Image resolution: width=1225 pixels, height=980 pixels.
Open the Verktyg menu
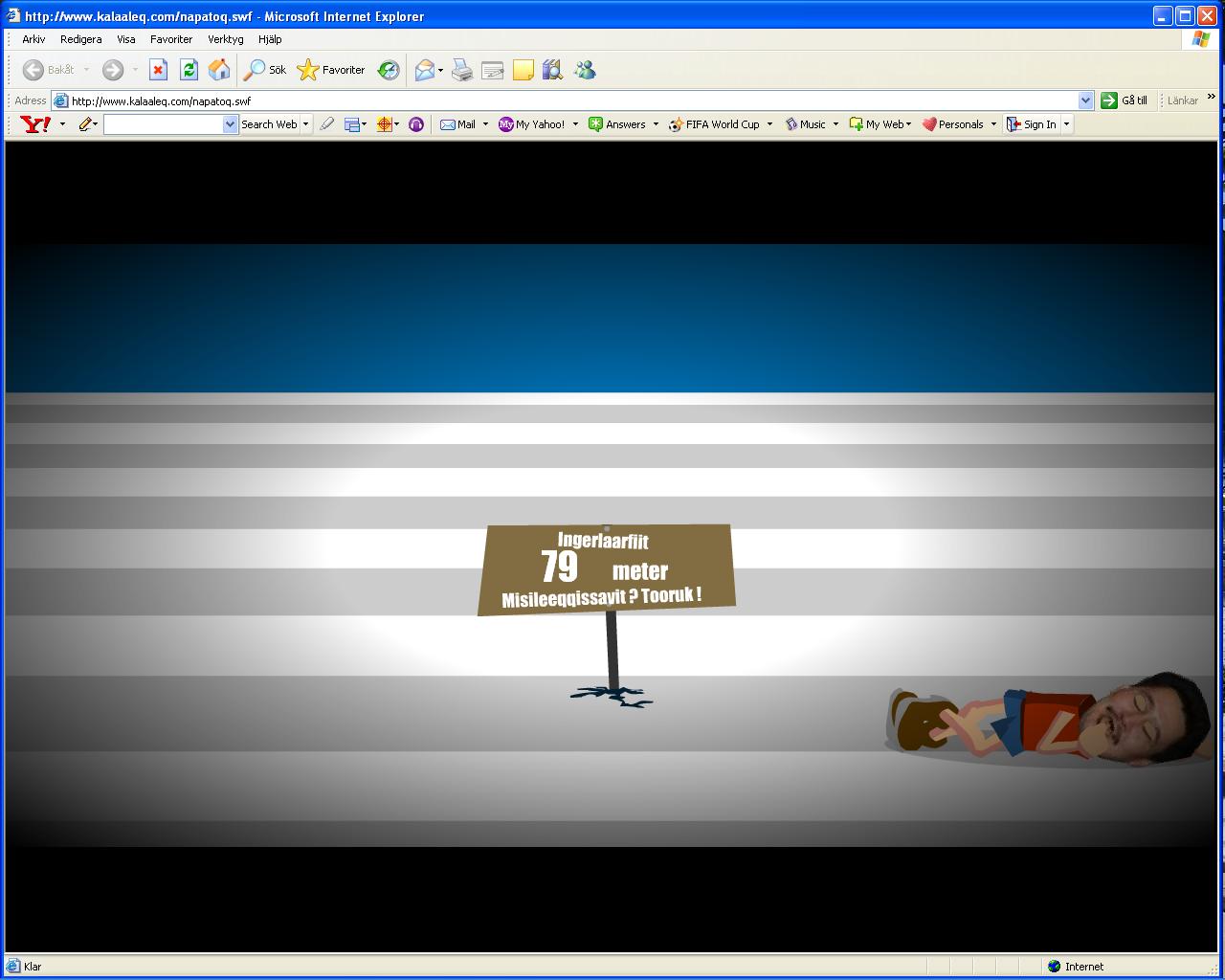pyautogui.click(x=226, y=39)
